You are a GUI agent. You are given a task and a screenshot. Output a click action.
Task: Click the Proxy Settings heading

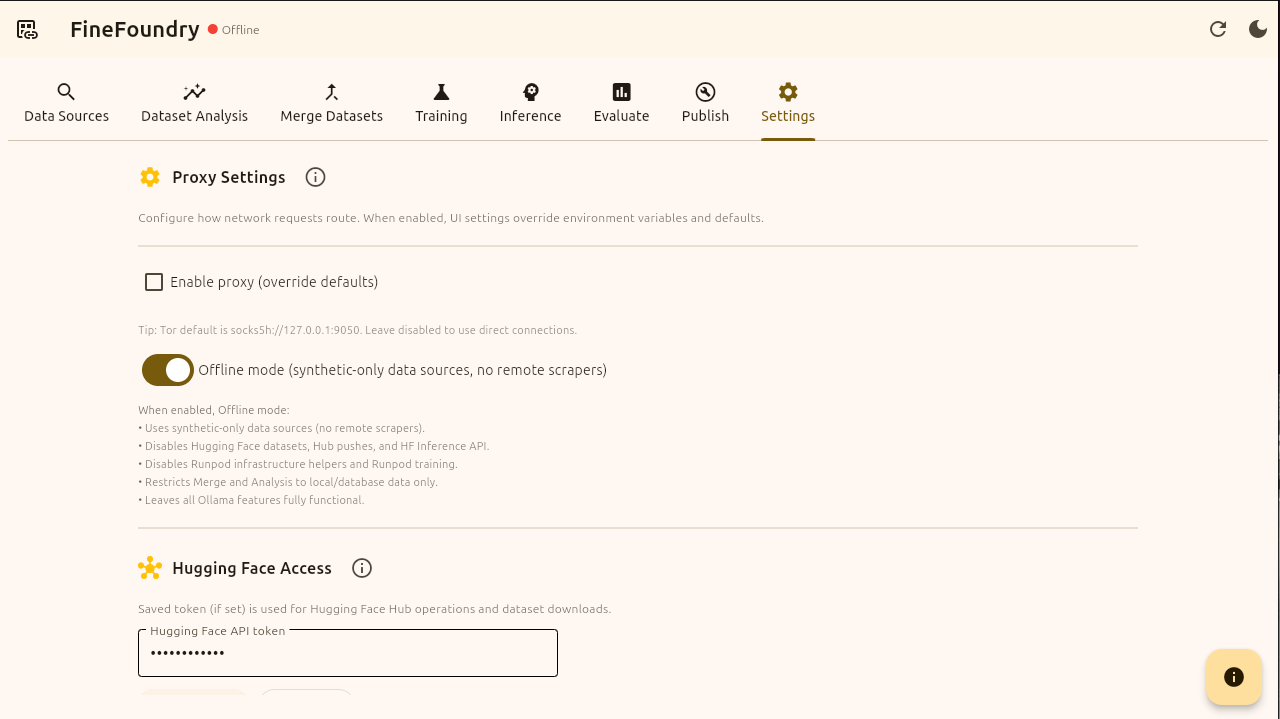click(x=229, y=177)
